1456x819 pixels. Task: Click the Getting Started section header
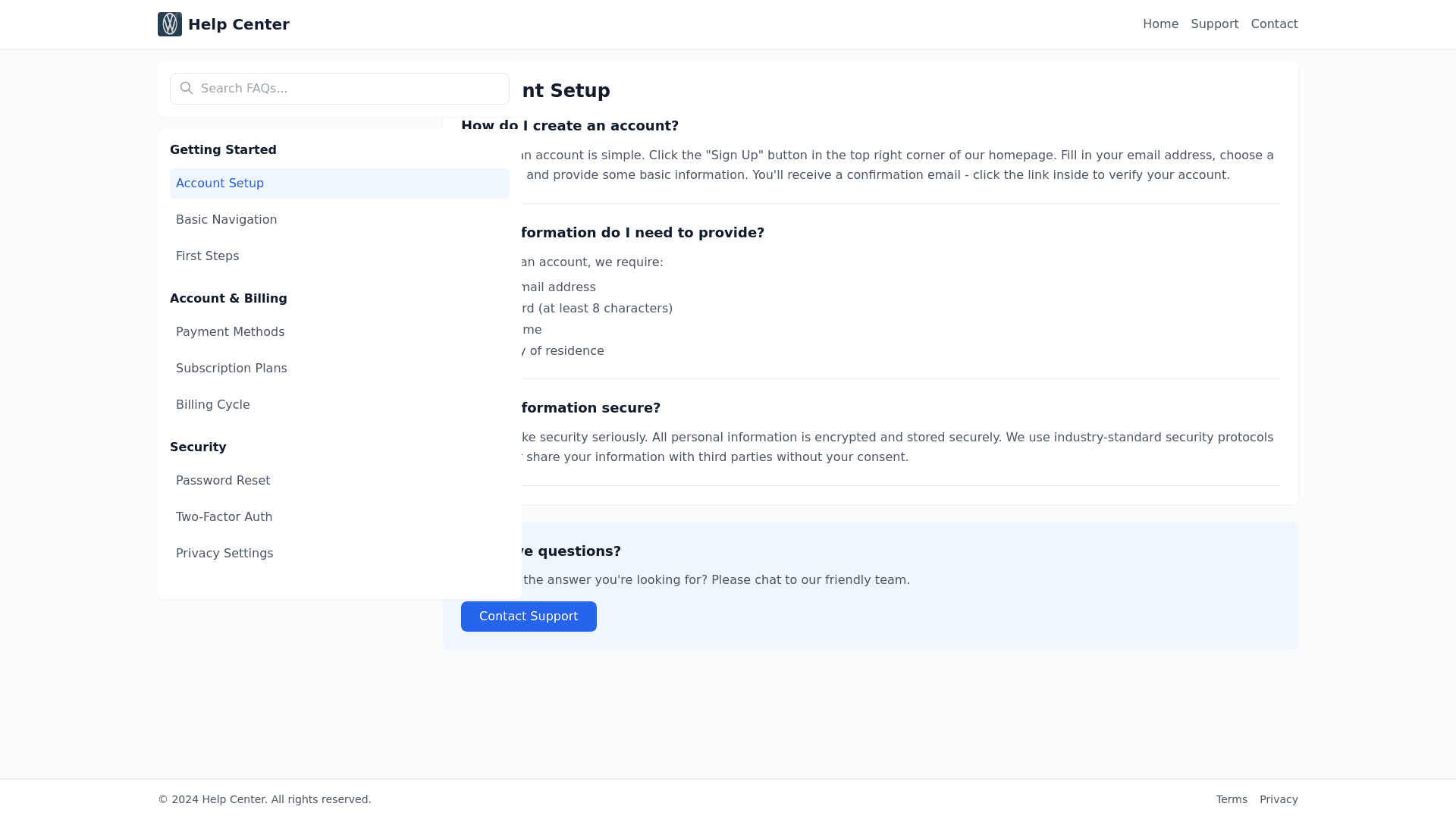coord(223,149)
